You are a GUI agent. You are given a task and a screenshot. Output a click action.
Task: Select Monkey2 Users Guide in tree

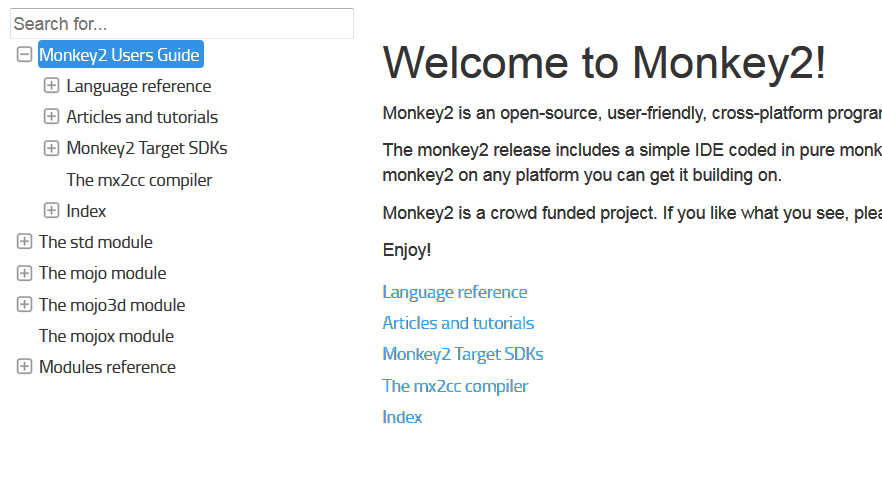tap(120, 55)
